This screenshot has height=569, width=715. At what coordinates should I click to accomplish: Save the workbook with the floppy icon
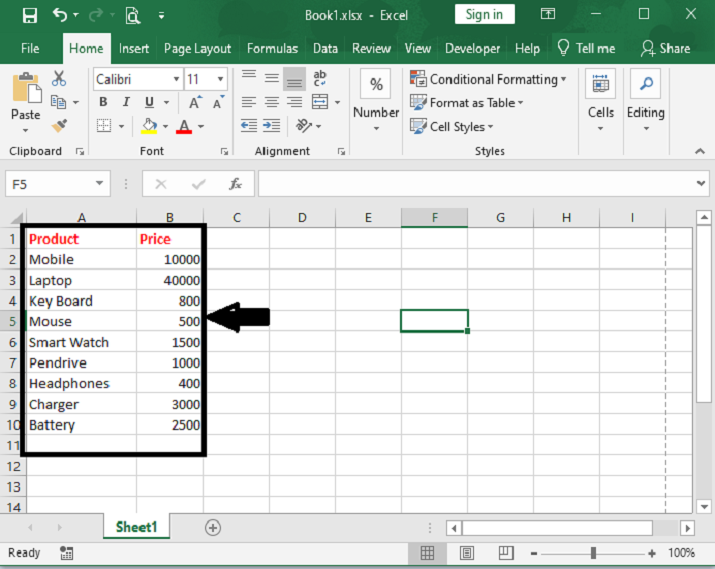click(x=30, y=16)
